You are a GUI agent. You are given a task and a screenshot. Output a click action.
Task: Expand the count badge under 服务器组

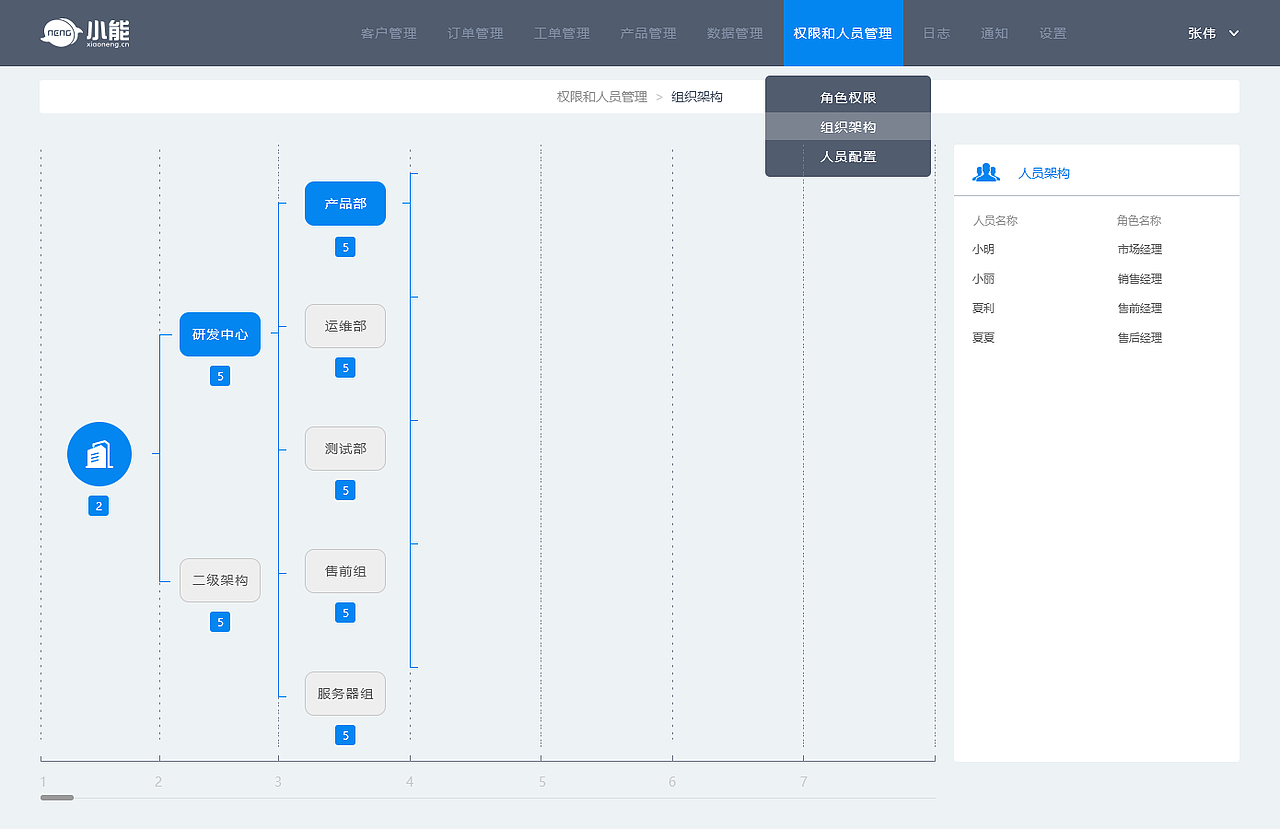(345, 735)
